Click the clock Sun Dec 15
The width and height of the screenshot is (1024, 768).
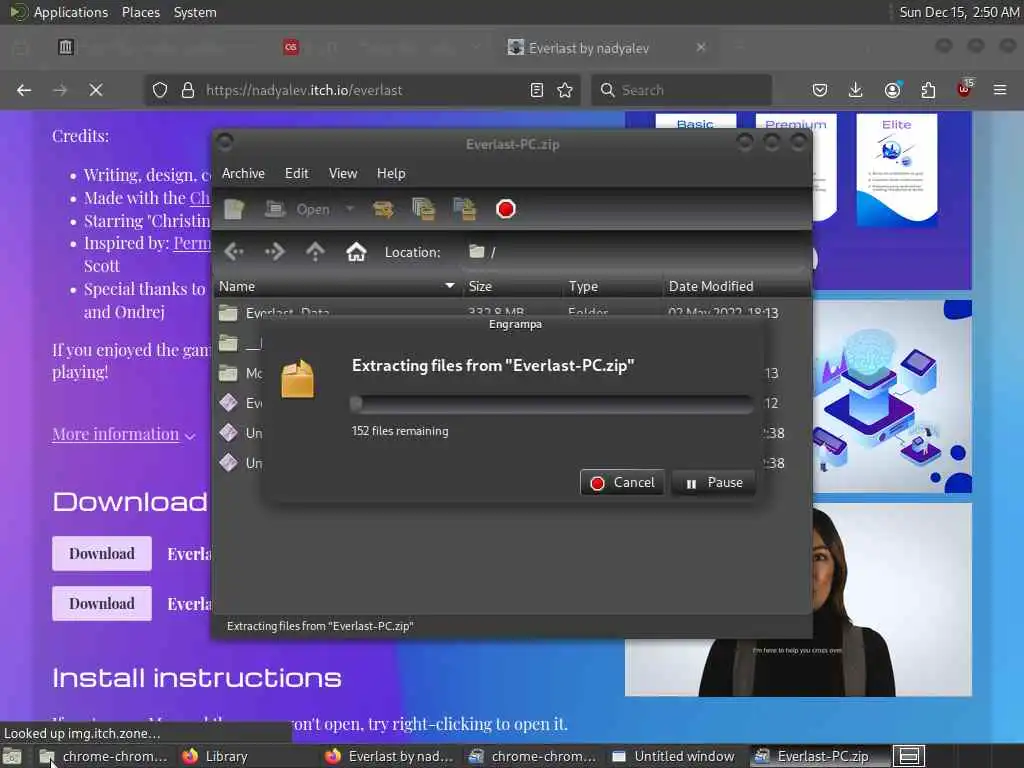[959, 12]
